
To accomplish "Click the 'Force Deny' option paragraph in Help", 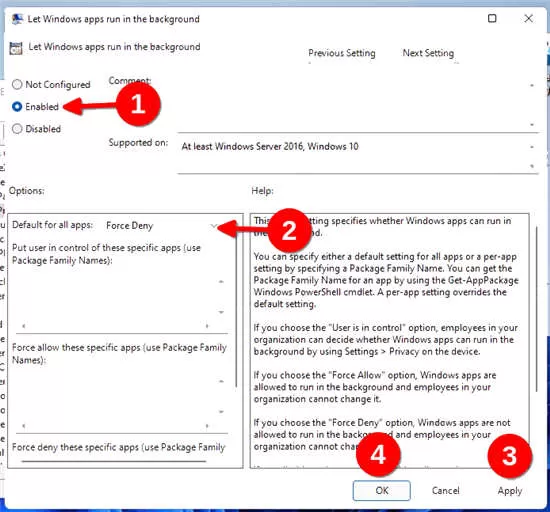I will tap(382, 434).
